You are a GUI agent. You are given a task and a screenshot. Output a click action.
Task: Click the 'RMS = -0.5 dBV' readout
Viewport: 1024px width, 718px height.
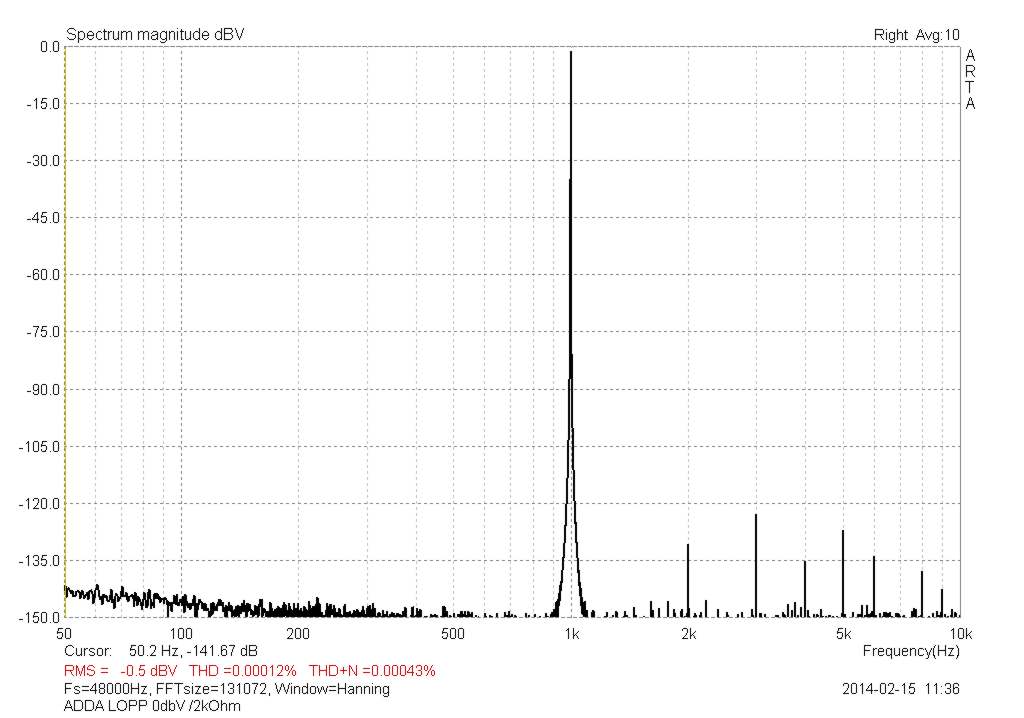click(120, 671)
